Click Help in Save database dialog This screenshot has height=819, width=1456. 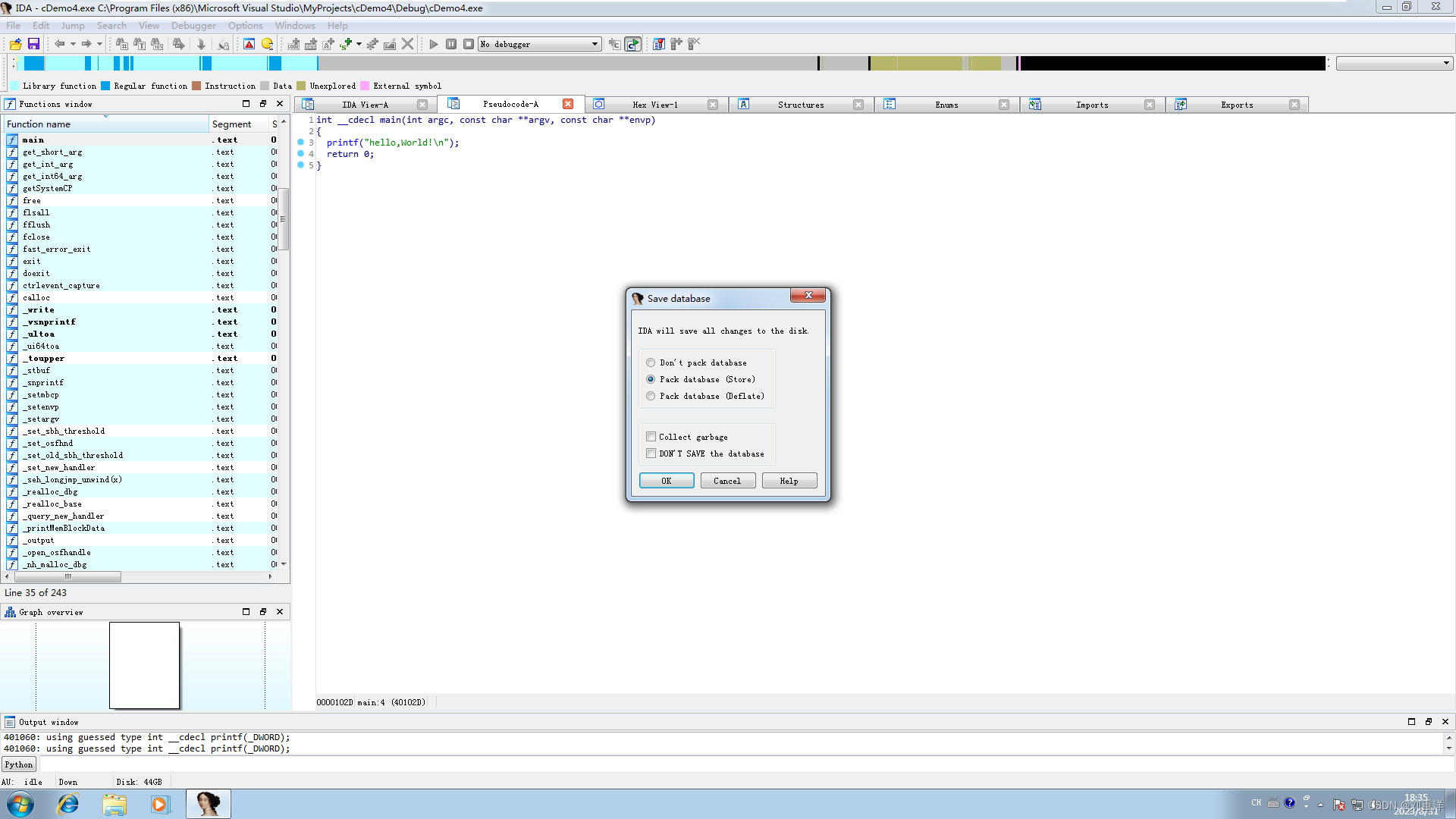pyautogui.click(x=789, y=481)
